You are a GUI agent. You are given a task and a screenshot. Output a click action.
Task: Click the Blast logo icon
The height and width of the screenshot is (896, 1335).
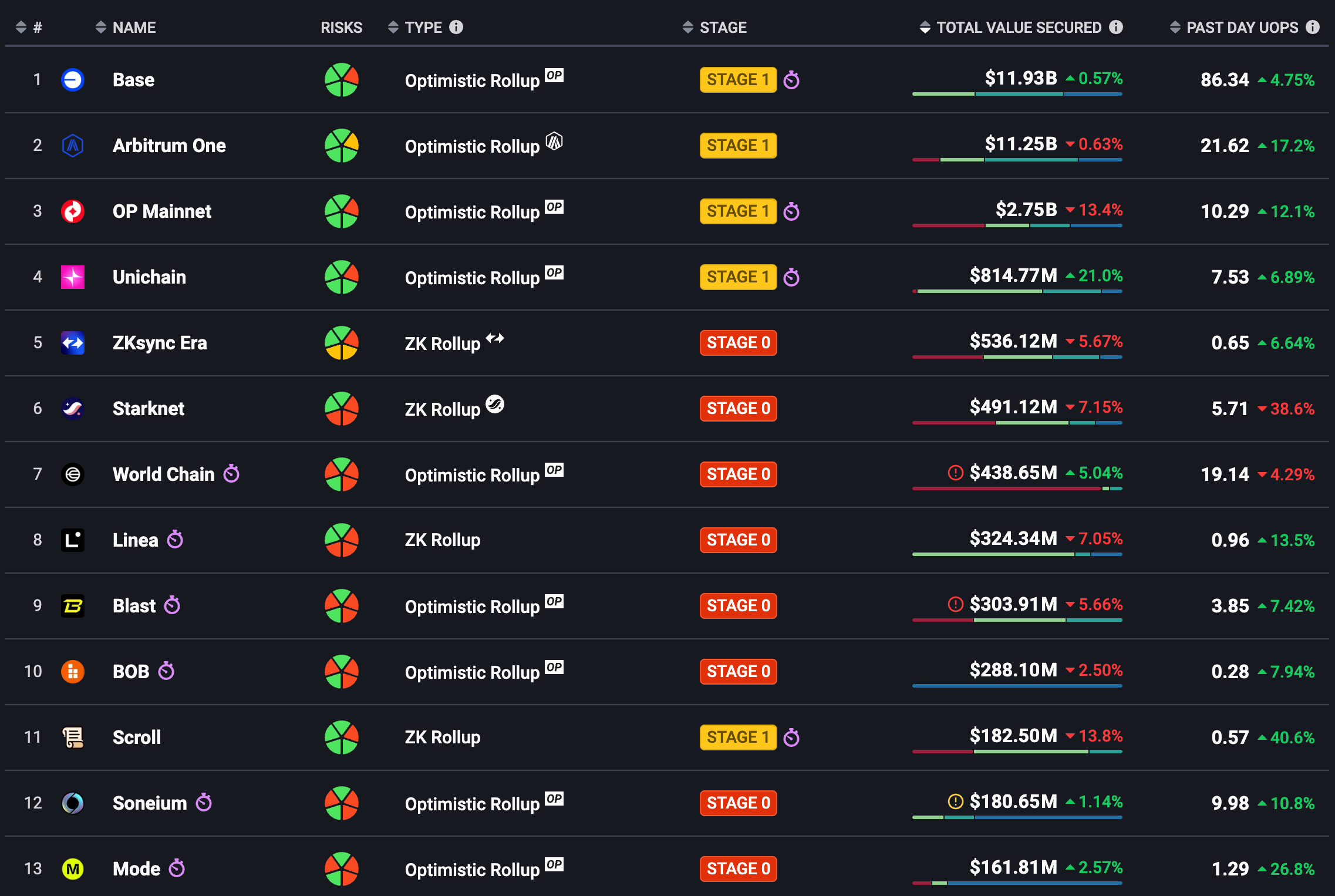[x=73, y=606]
